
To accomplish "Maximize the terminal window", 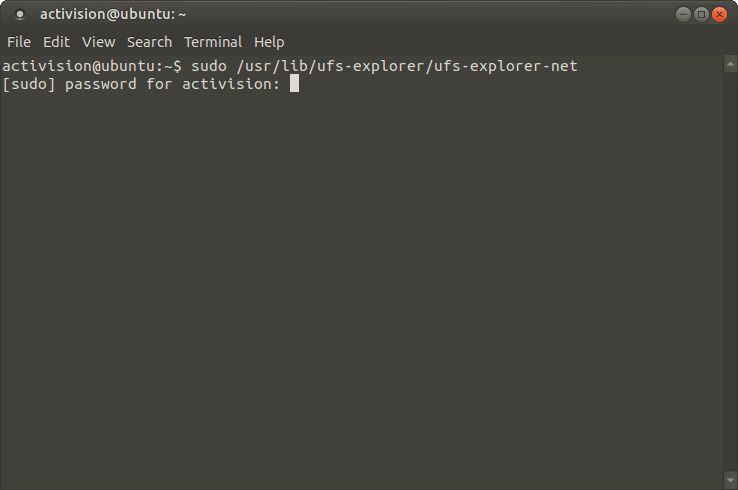I will click(701, 14).
